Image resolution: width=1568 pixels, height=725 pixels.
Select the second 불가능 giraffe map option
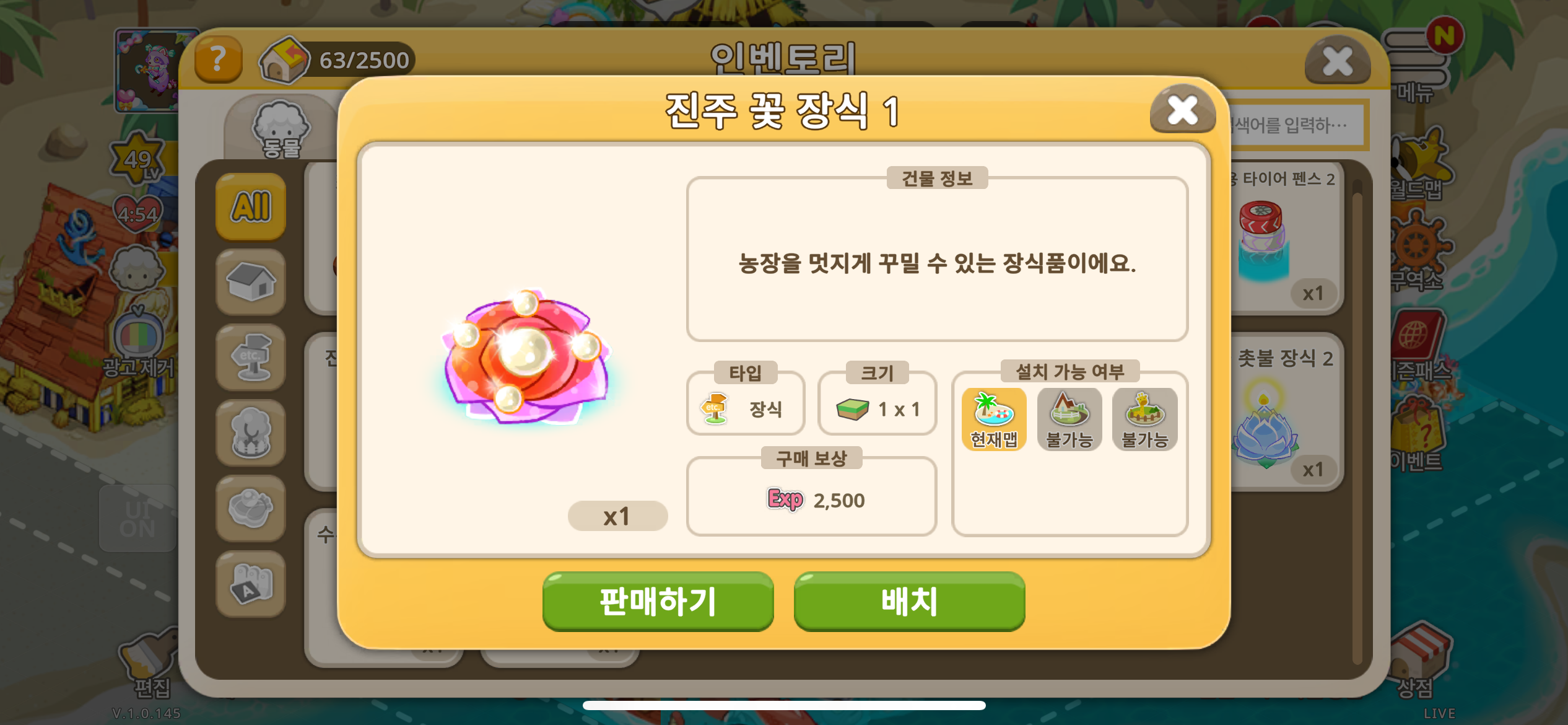click(1145, 419)
